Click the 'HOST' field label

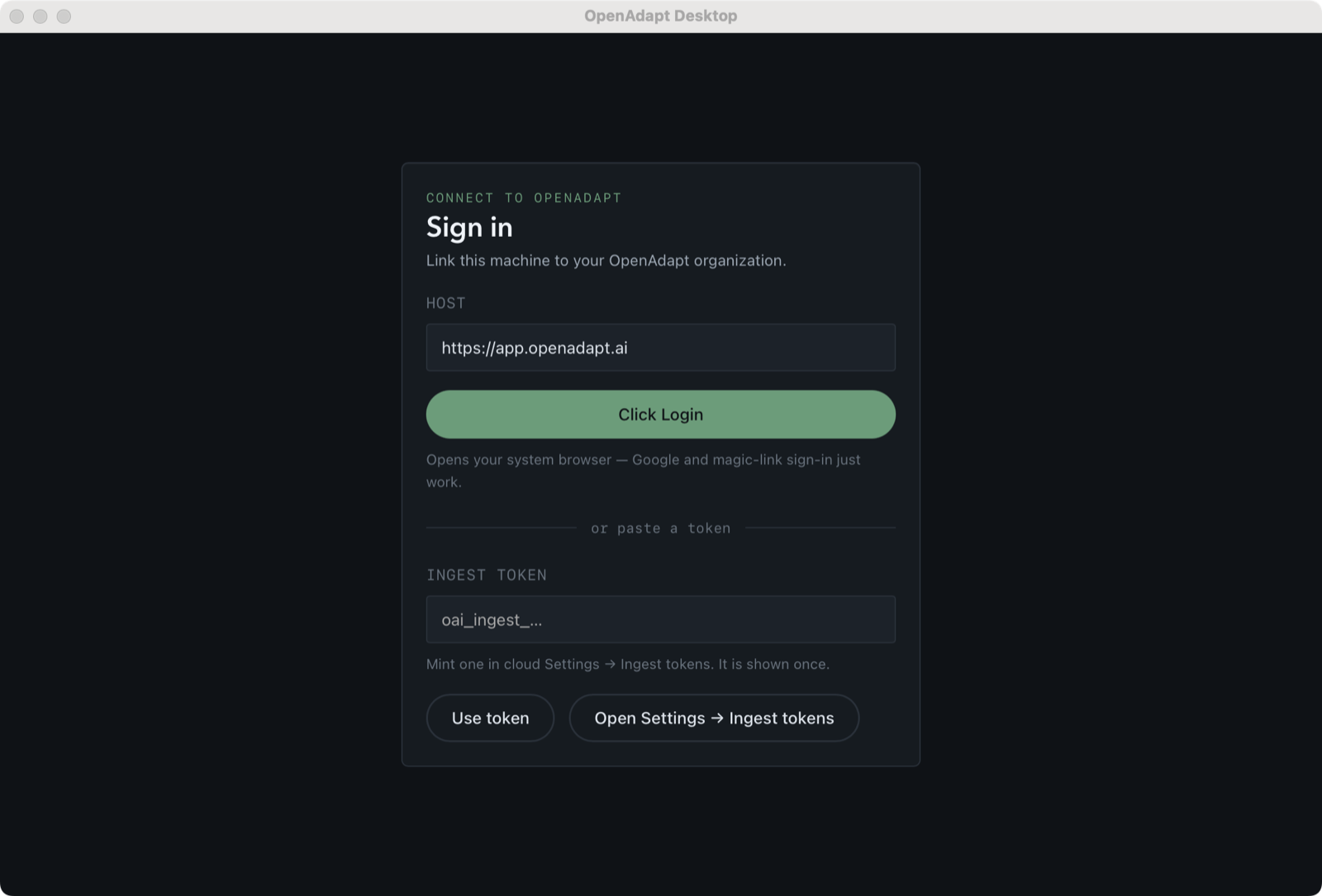(x=446, y=303)
